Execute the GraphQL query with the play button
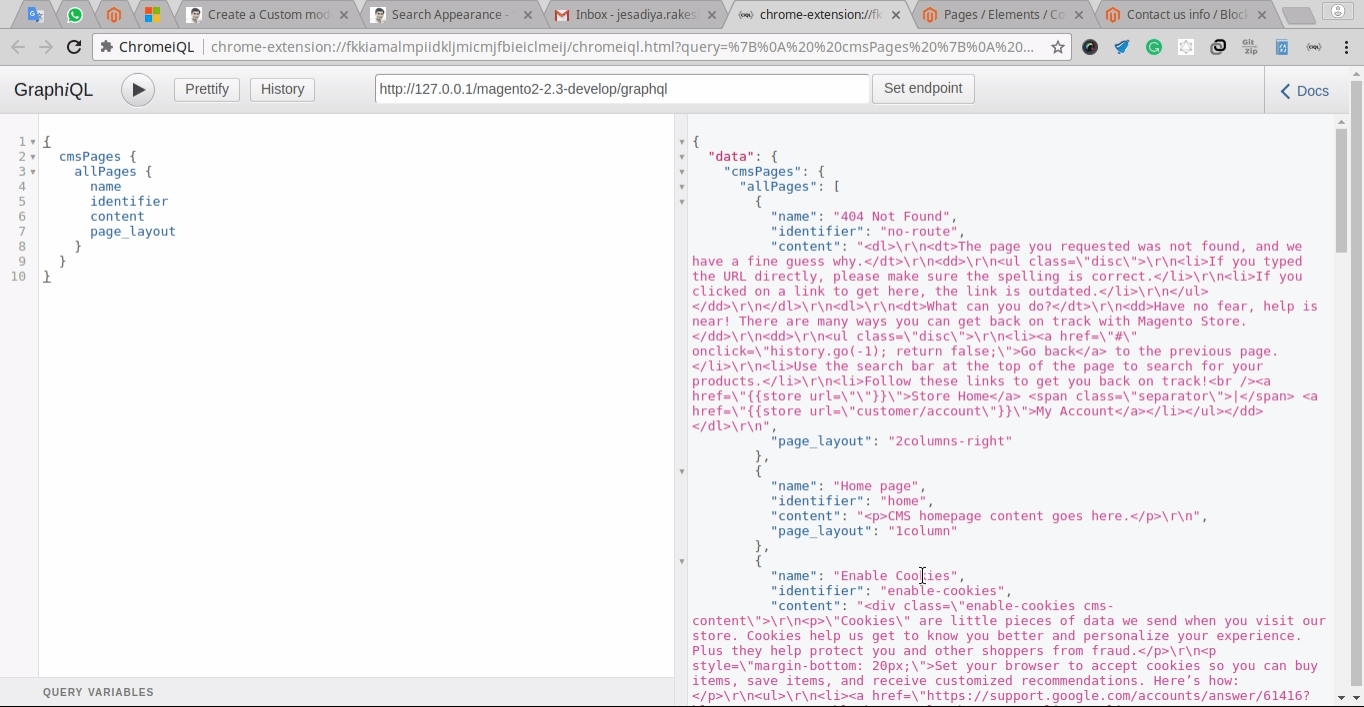 [x=138, y=89]
